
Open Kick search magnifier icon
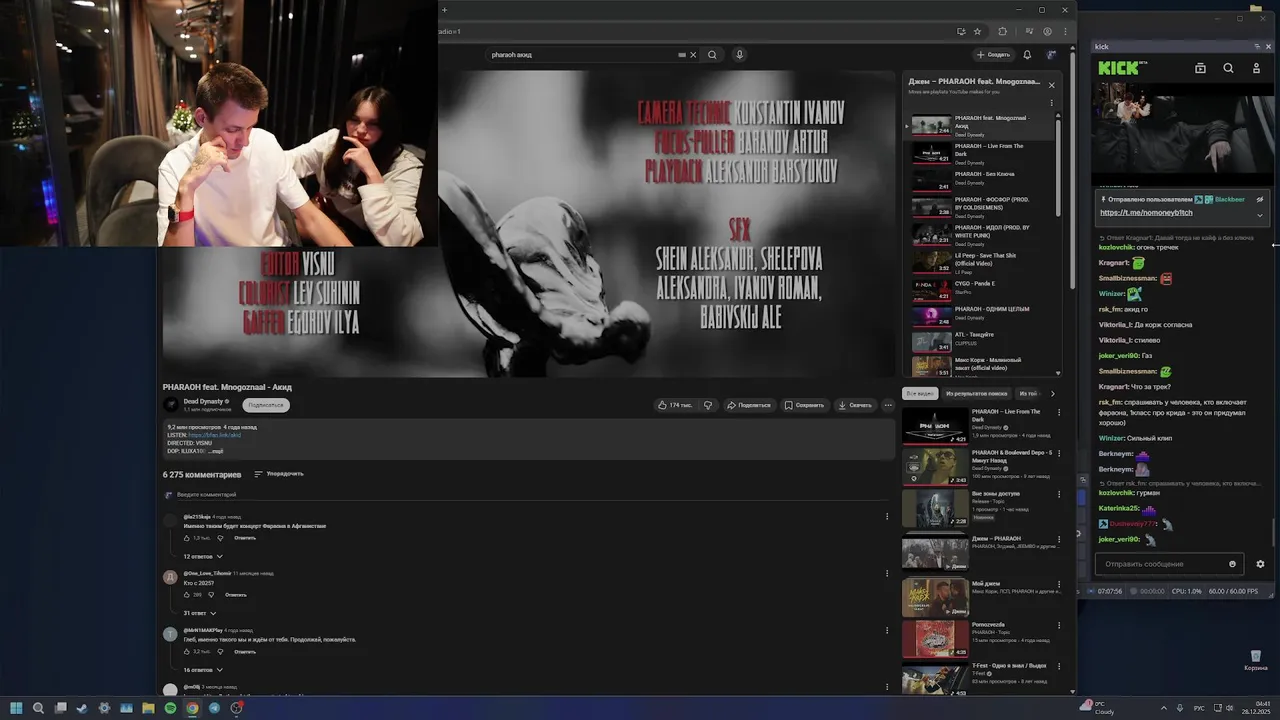[x=1228, y=68]
